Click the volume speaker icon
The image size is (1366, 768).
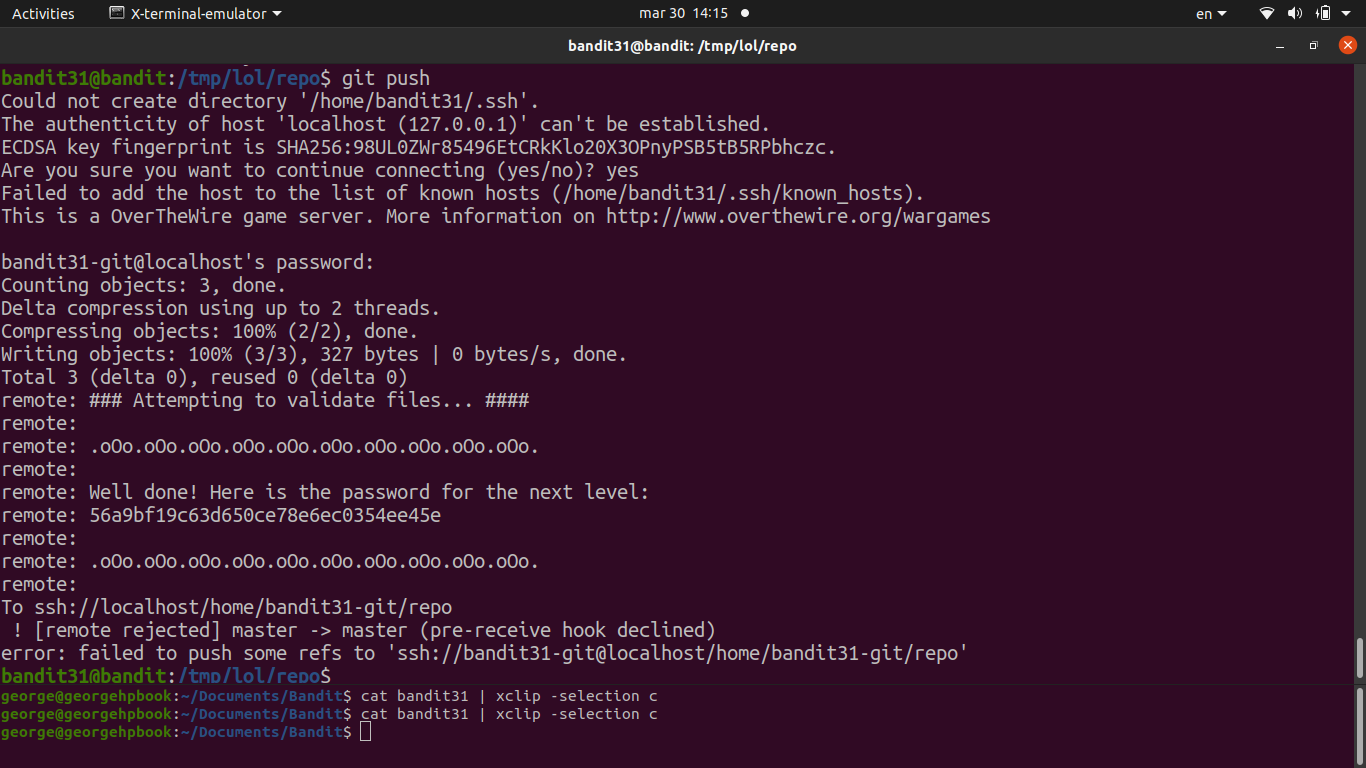(1295, 14)
